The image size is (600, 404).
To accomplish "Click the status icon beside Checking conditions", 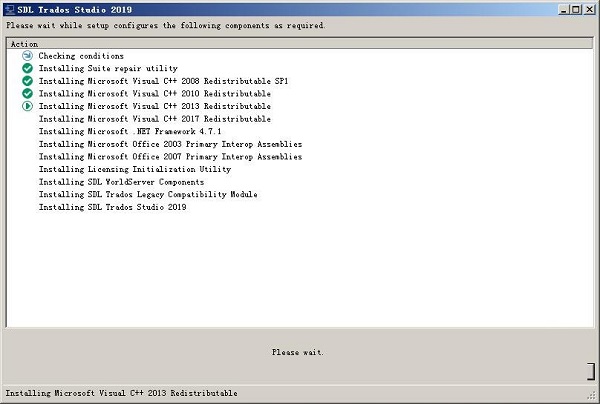I will (x=27, y=56).
